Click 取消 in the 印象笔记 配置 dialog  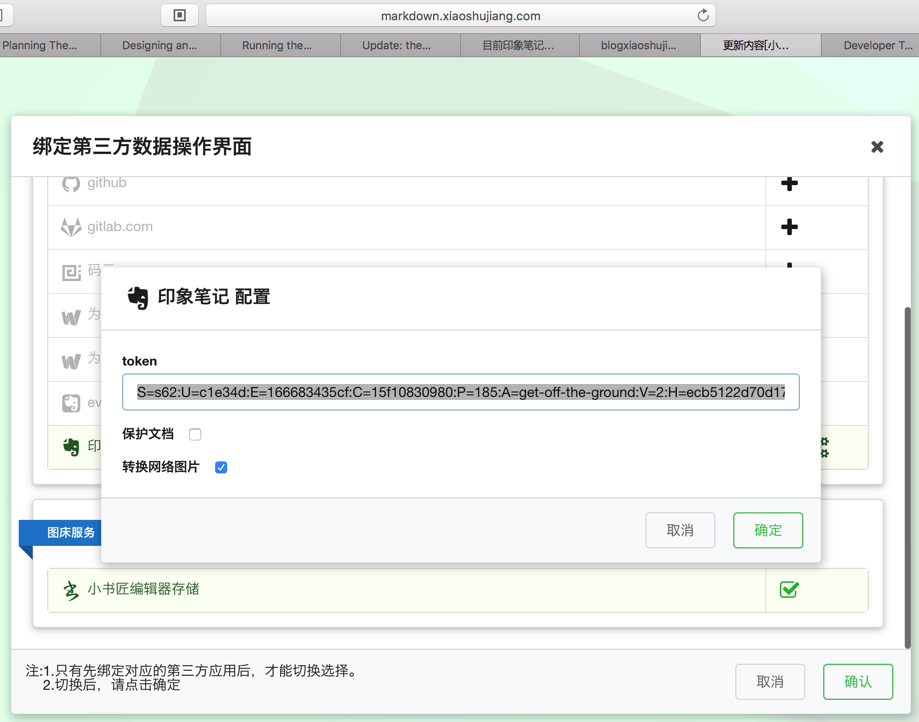pyautogui.click(x=680, y=530)
